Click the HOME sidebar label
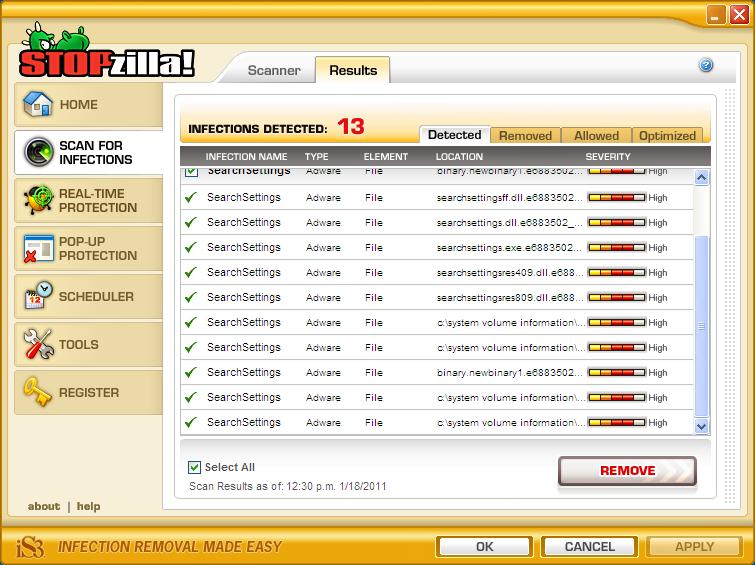Image resolution: width=755 pixels, height=565 pixels. [x=78, y=105]
